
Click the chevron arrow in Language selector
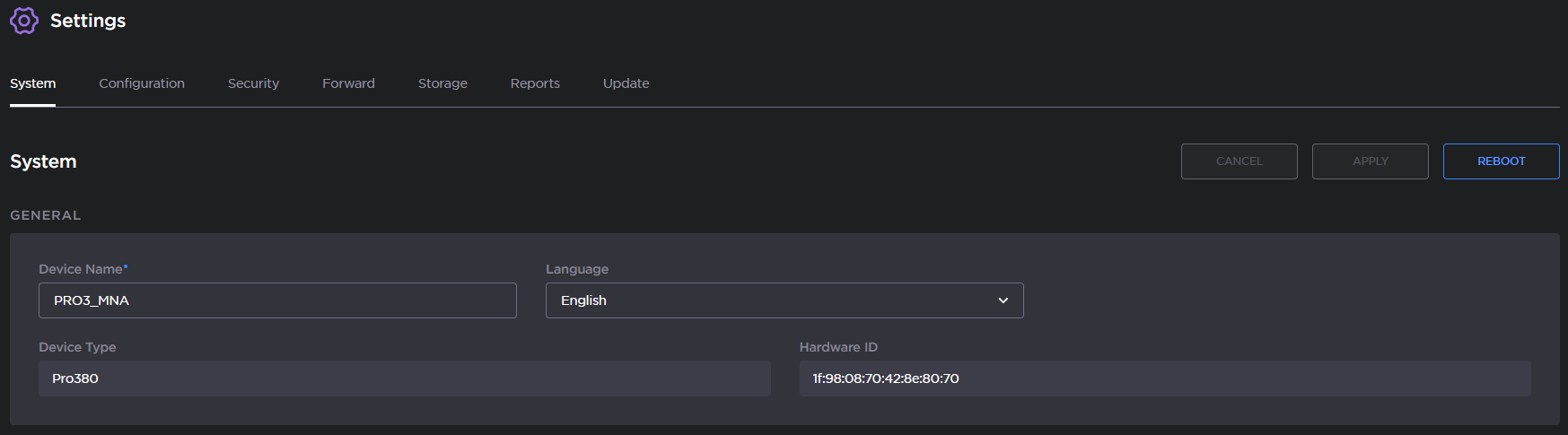click(1003, 300)
